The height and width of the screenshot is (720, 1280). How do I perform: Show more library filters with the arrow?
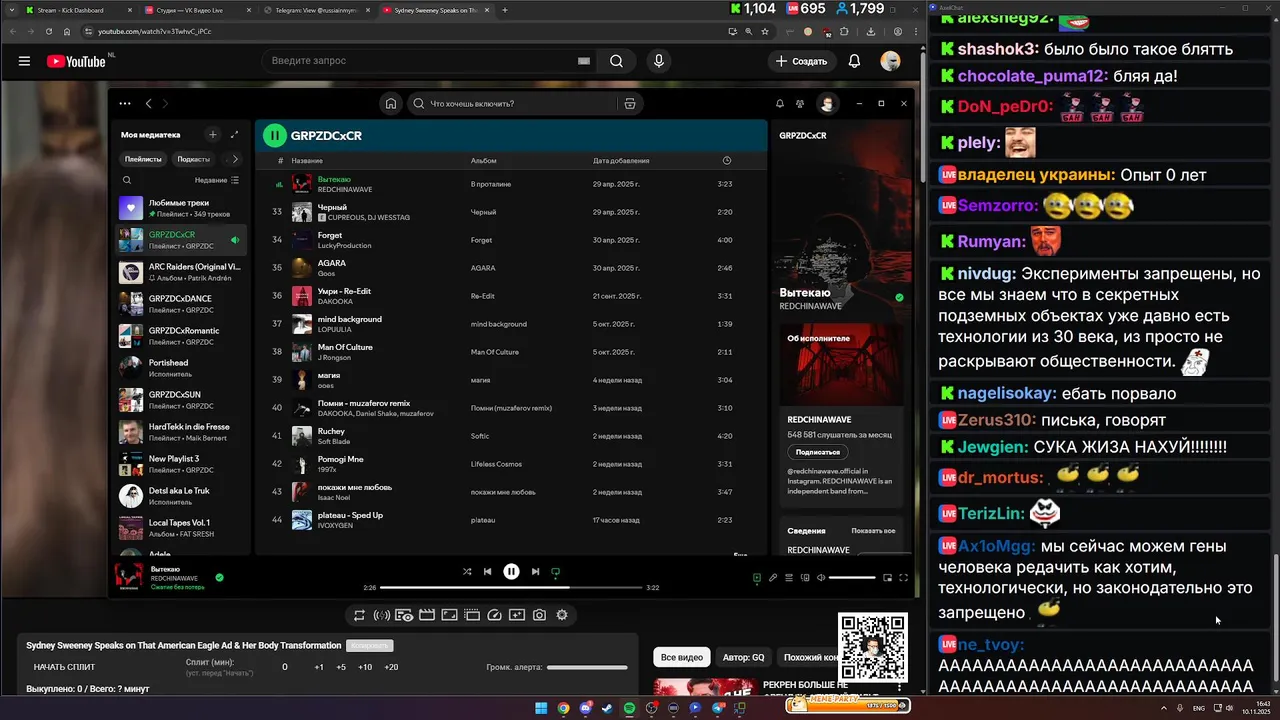click(235, 159)
